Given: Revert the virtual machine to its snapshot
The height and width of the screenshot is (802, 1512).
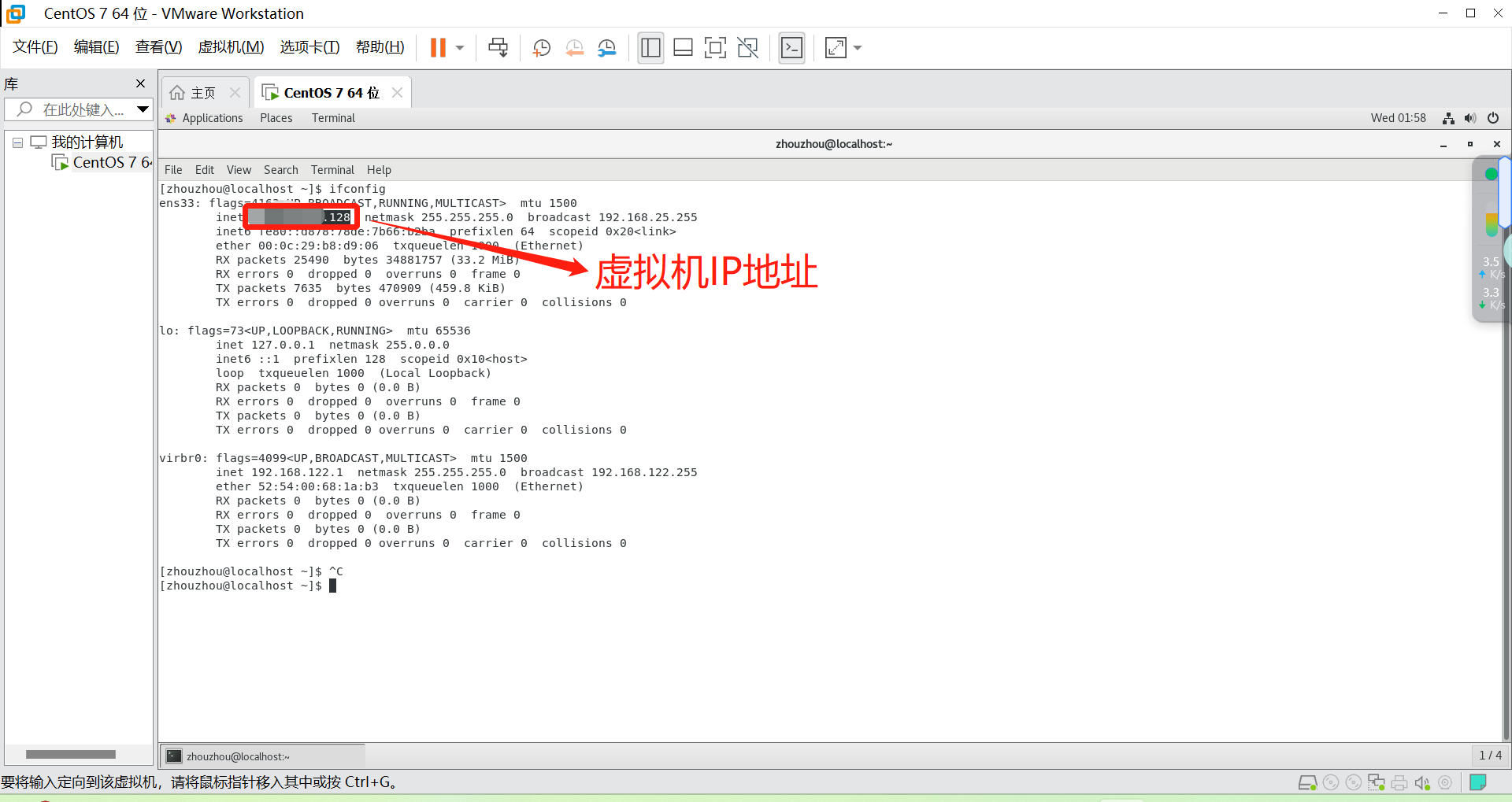Looking at the screenshot, I should [574, 47].
